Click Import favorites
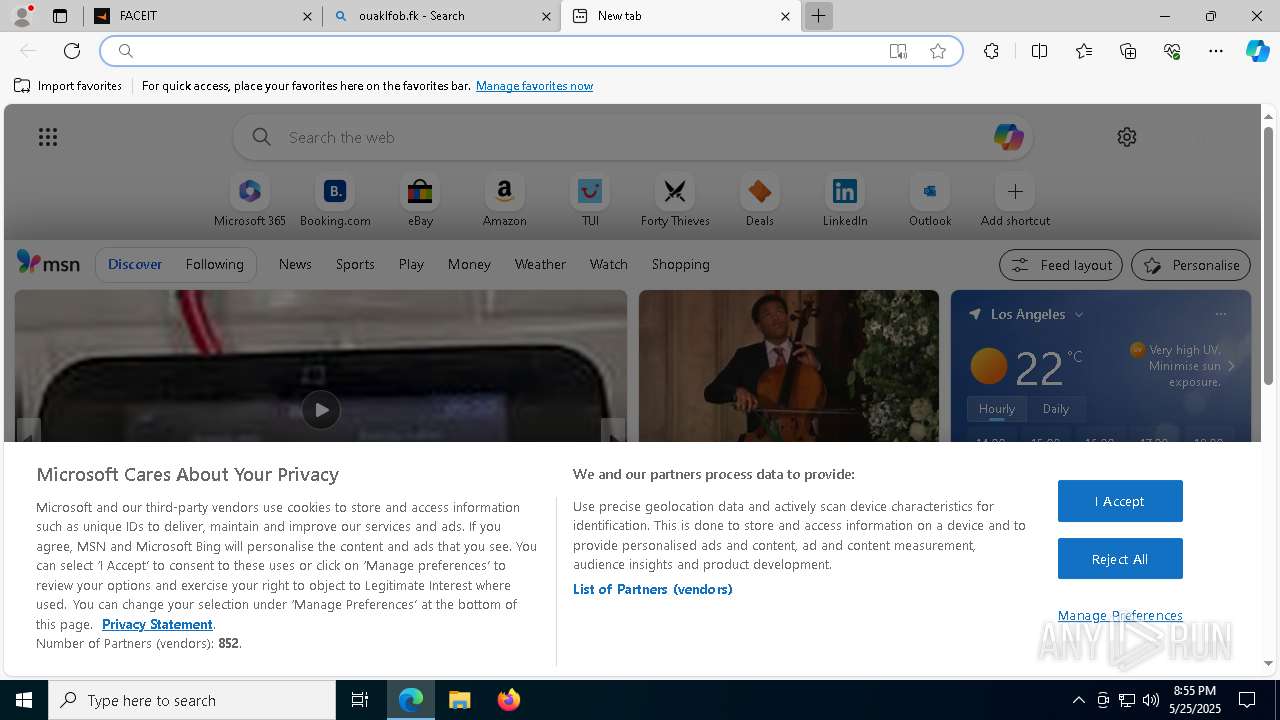Image resolution: width=1280 pixels, height=720 pixels. (68, 86)
